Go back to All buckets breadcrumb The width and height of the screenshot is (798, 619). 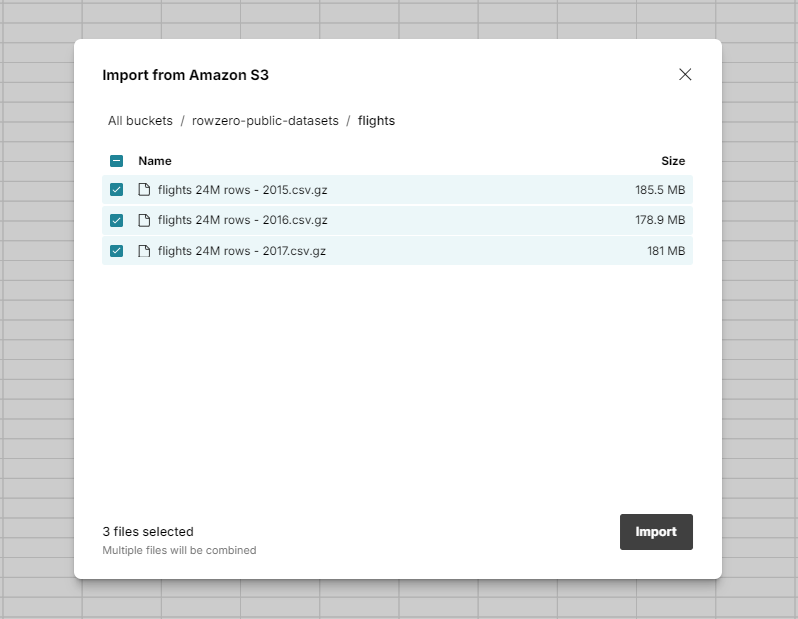tap(140, 121)
